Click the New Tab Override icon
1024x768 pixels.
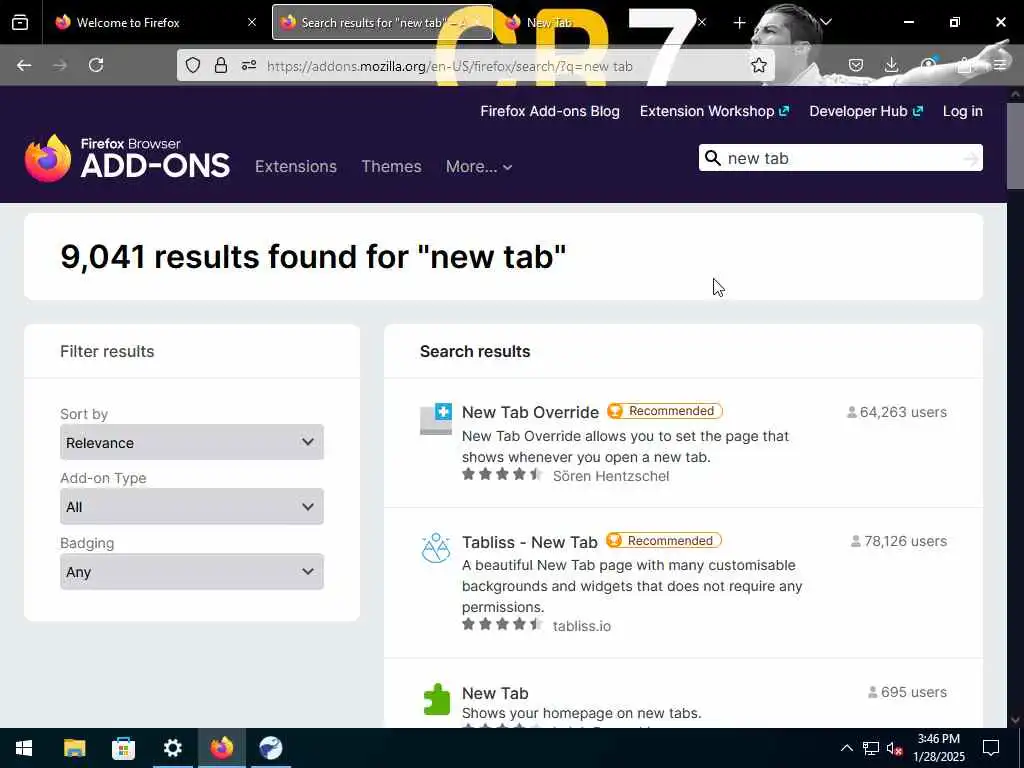click(x=436, y=419)
